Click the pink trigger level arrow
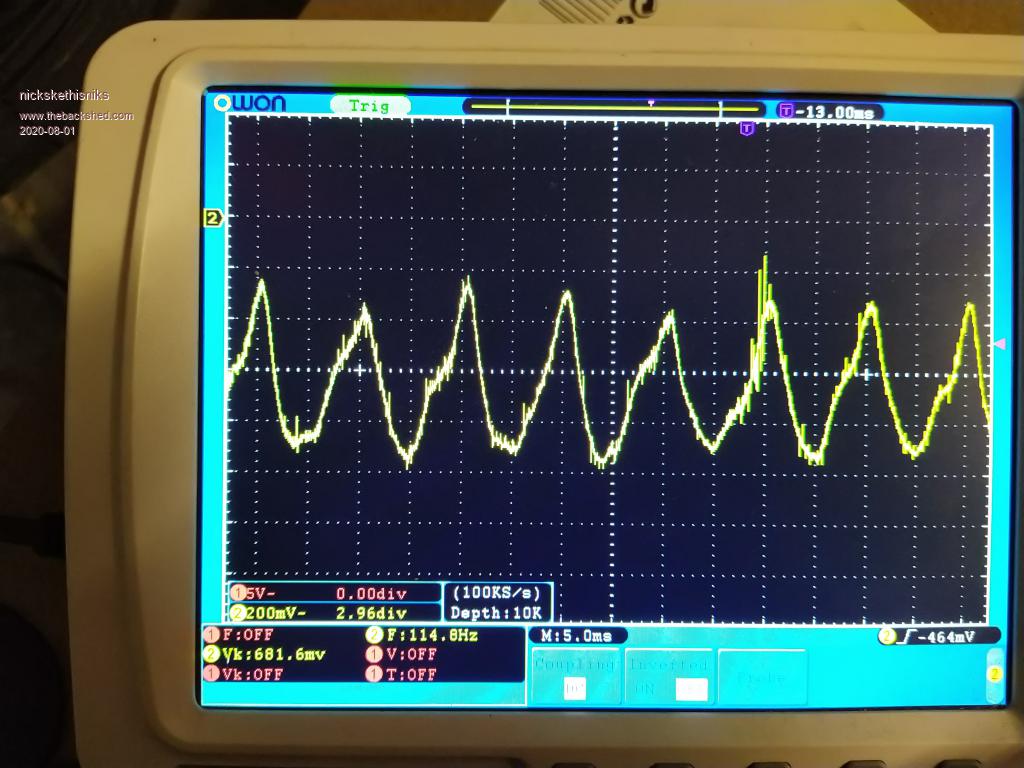 tap(999, 343)
